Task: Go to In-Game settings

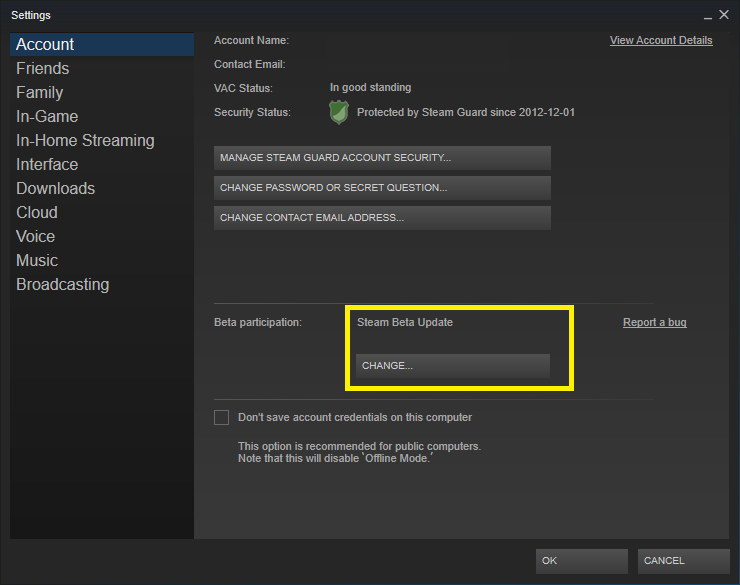Action: coord(47,117)
